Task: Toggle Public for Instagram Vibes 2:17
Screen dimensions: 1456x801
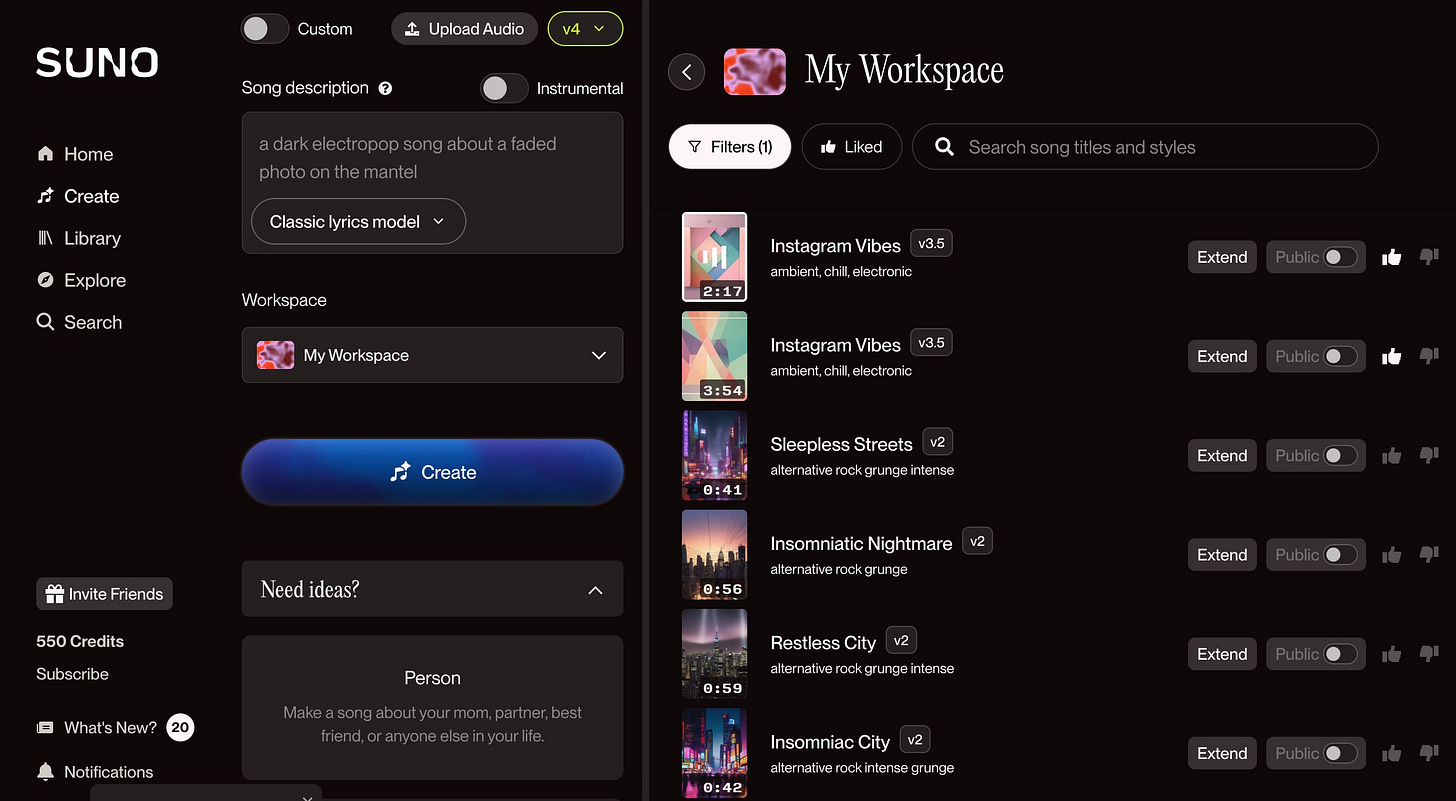Action: [1340, 257]
